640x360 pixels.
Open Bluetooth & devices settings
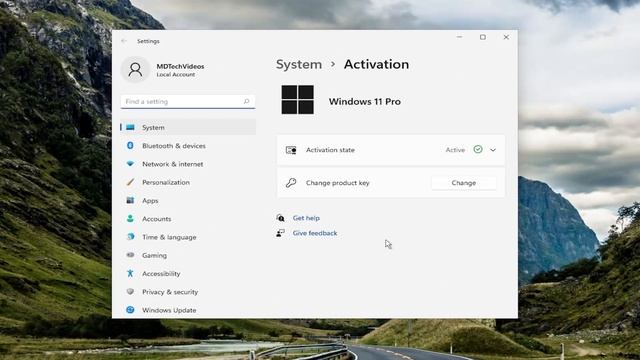pyautogui.click(x=188, y=146)
